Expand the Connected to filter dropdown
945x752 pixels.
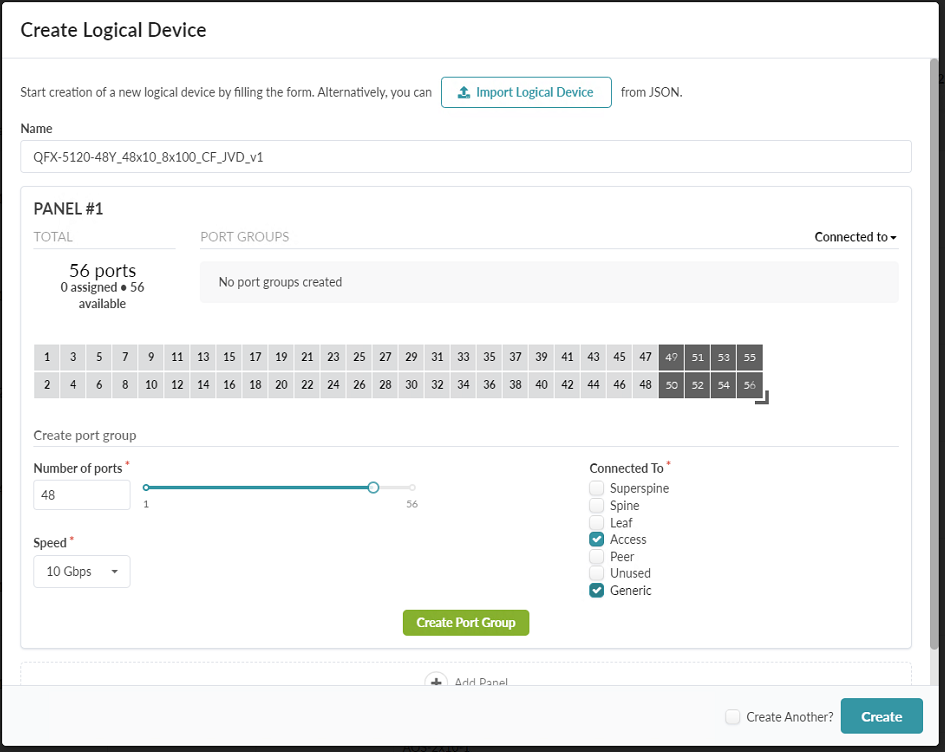coord(855,237)
